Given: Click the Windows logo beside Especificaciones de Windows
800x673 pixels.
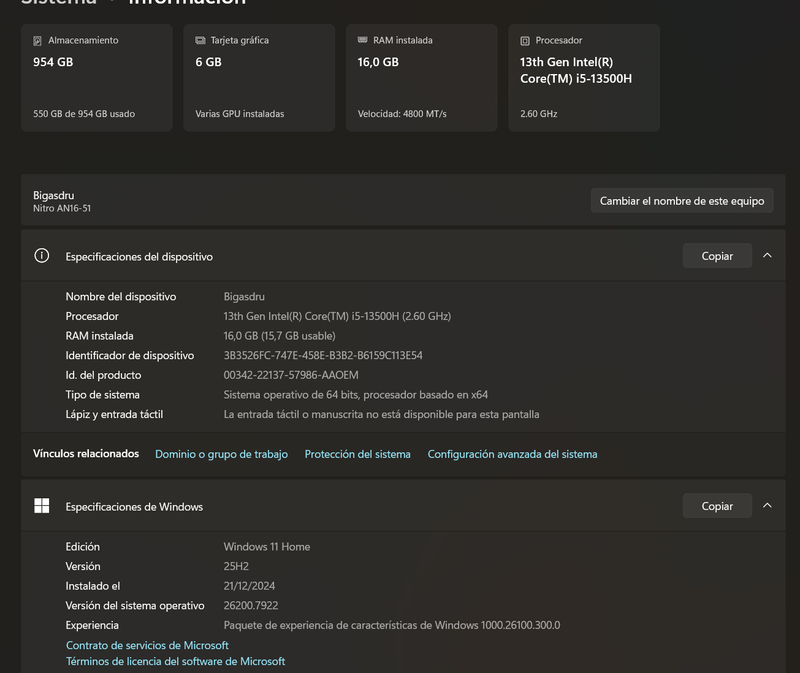Looking at the screenshot, I should click(x=42, y=506).
